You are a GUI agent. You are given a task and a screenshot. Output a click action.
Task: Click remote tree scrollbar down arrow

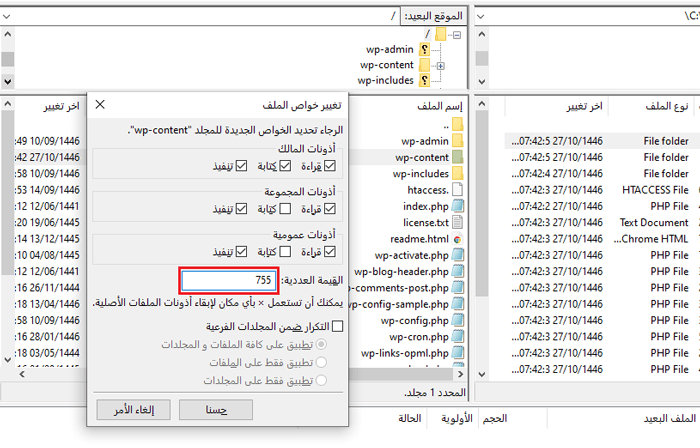[8, 81]
